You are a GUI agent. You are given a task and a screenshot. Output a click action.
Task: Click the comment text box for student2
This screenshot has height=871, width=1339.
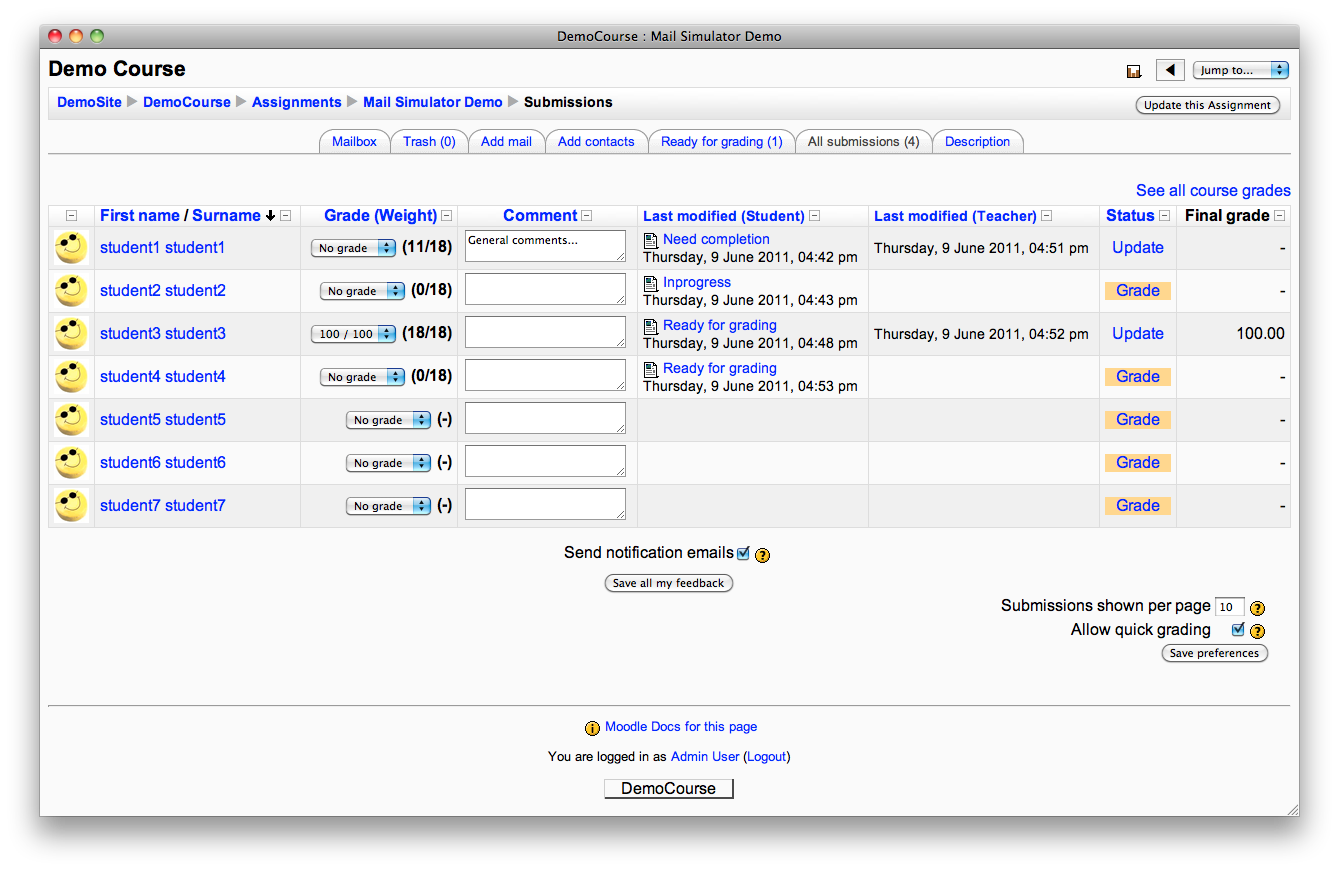[545, 290]
